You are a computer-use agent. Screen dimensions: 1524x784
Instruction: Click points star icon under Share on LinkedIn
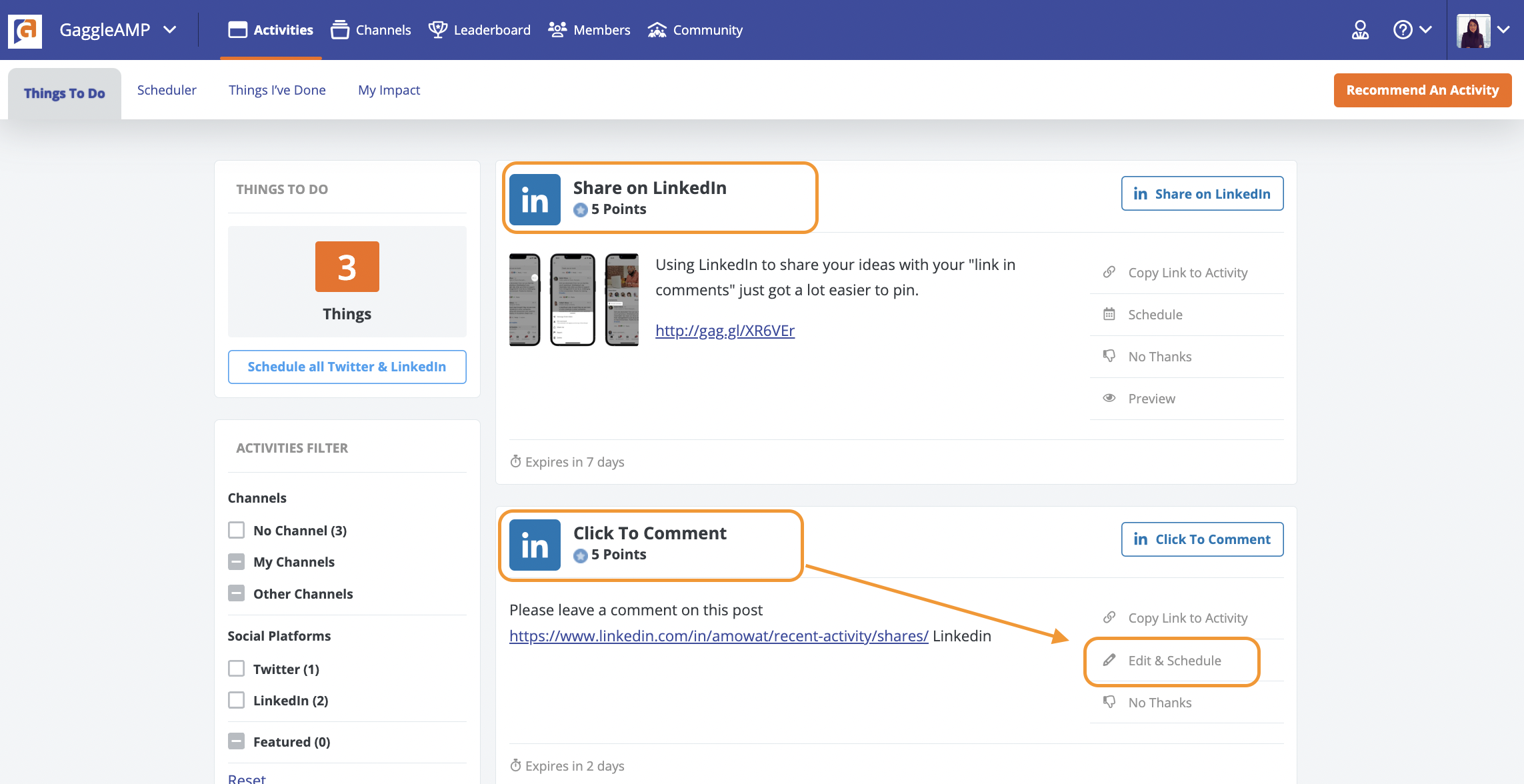click(x=581, y=210)
